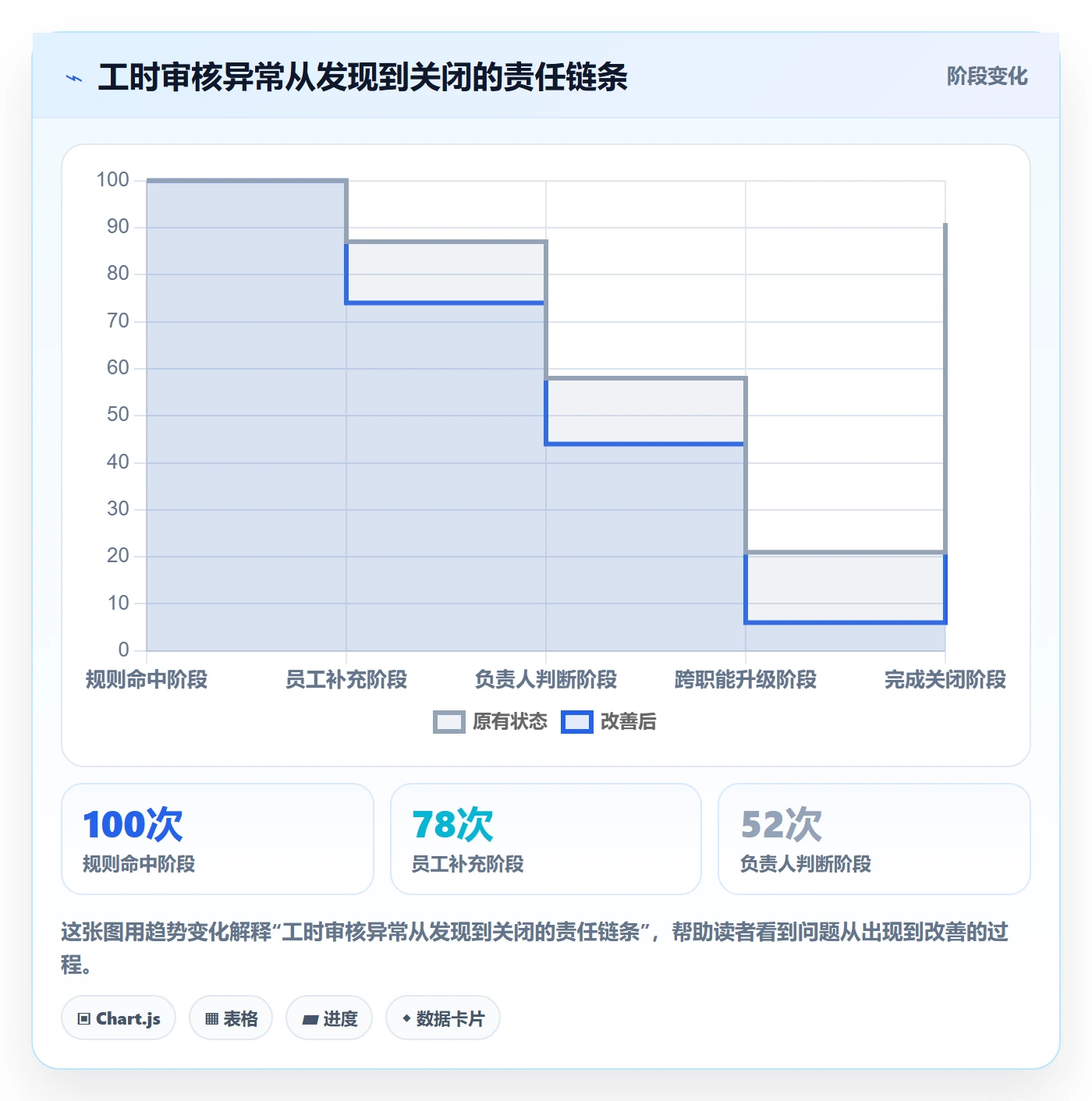
Task: Click the 员工补充阶段 x-axis label
Action: tap(346, 680)
